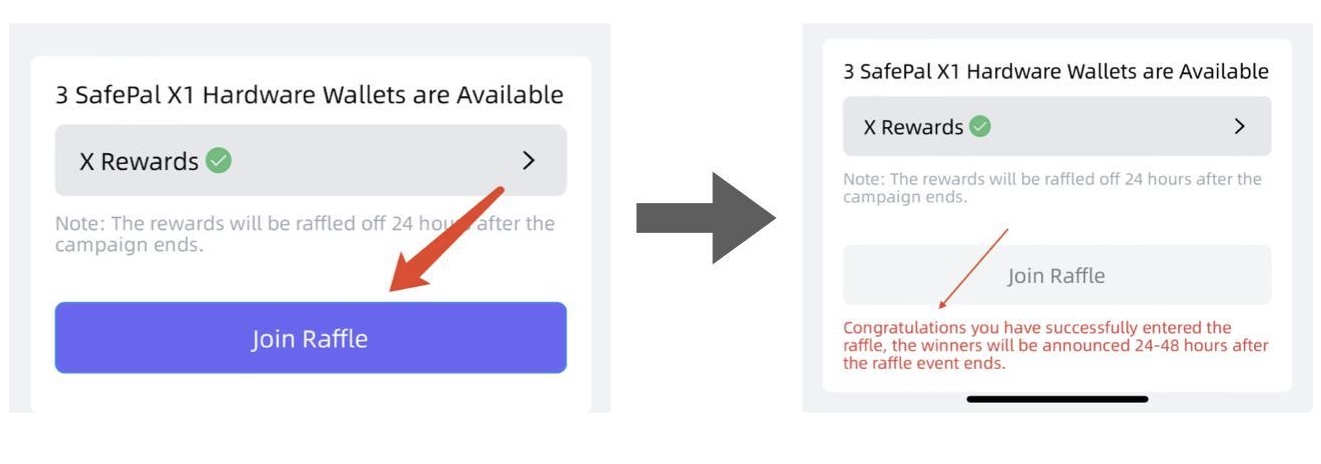Image resolution: width=1321 pixels, height=464 pixels.
Task: Click green checkmark badge in right screenshot
Action: click(980, 127)
